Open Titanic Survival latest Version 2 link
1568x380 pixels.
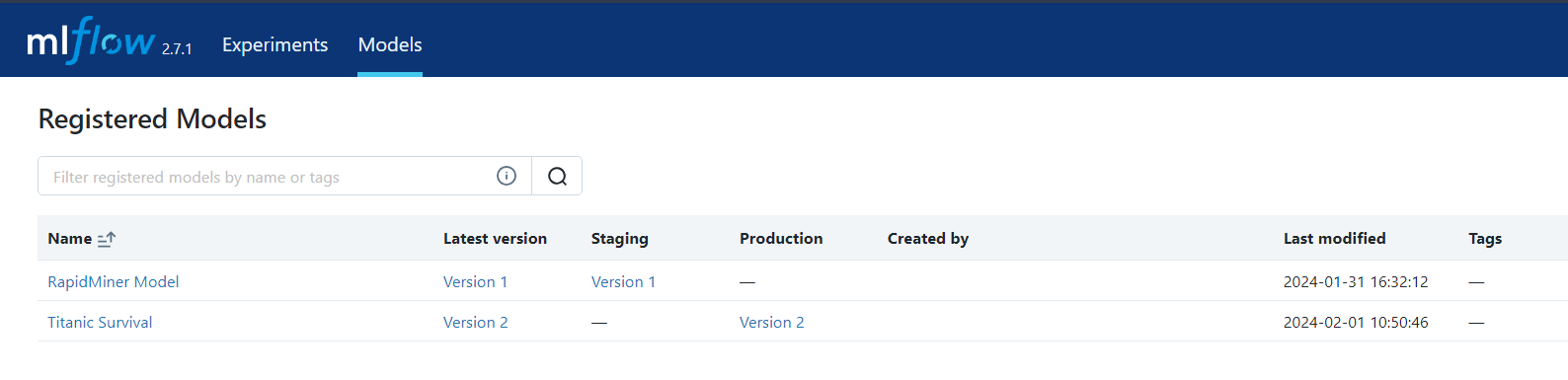coord(475,322)
